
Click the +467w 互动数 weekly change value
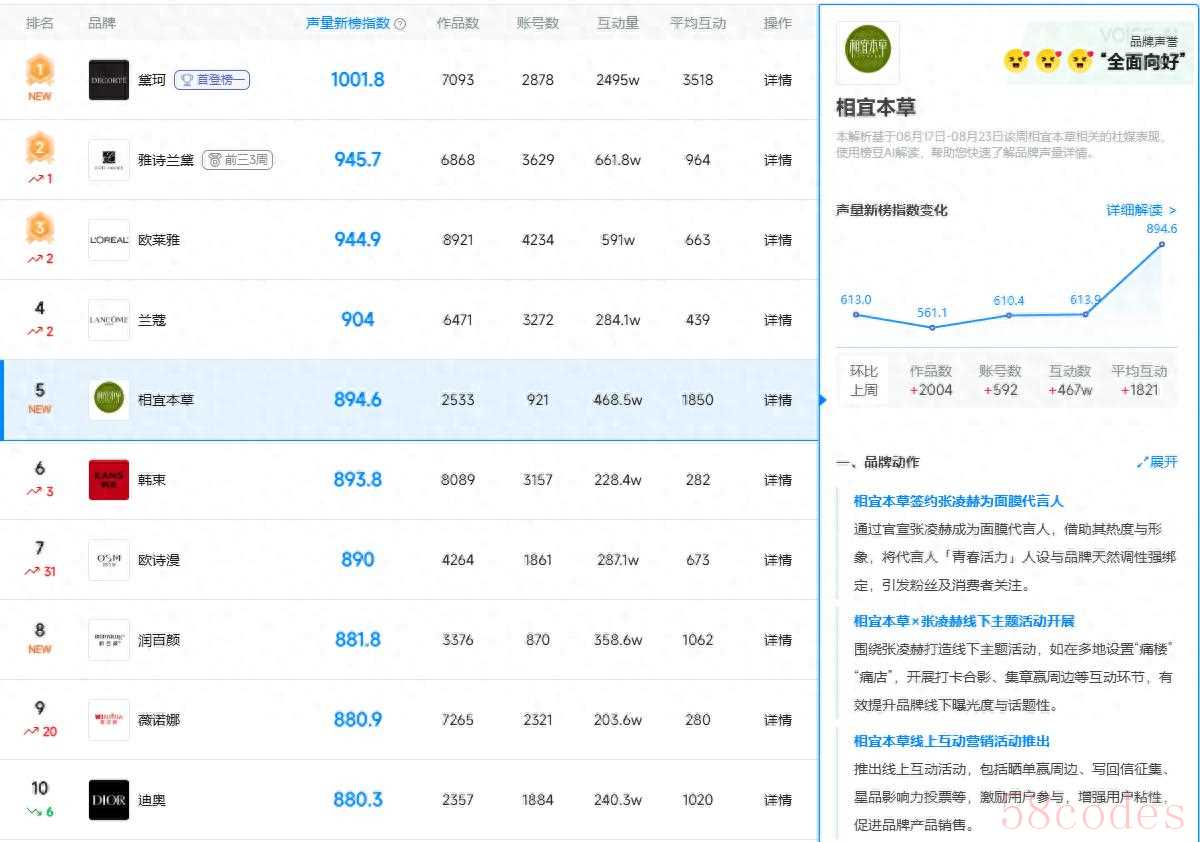click(1070, 390)
